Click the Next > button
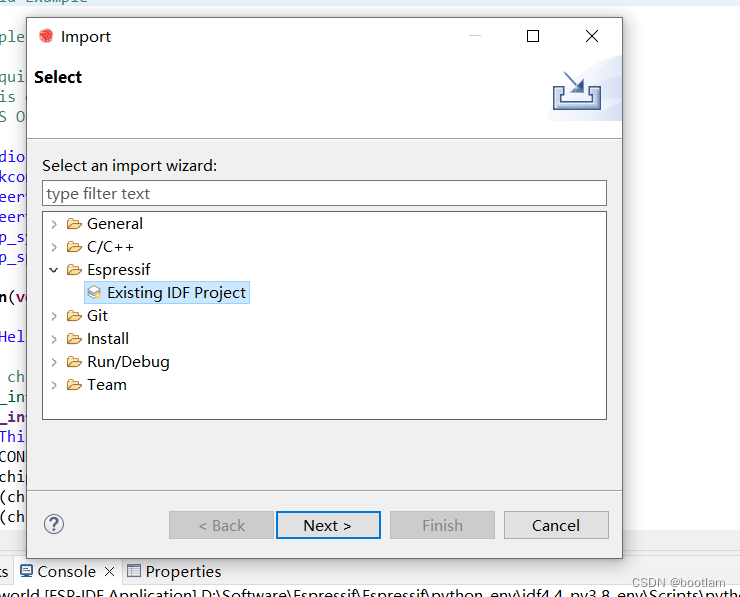 [328, 525]
